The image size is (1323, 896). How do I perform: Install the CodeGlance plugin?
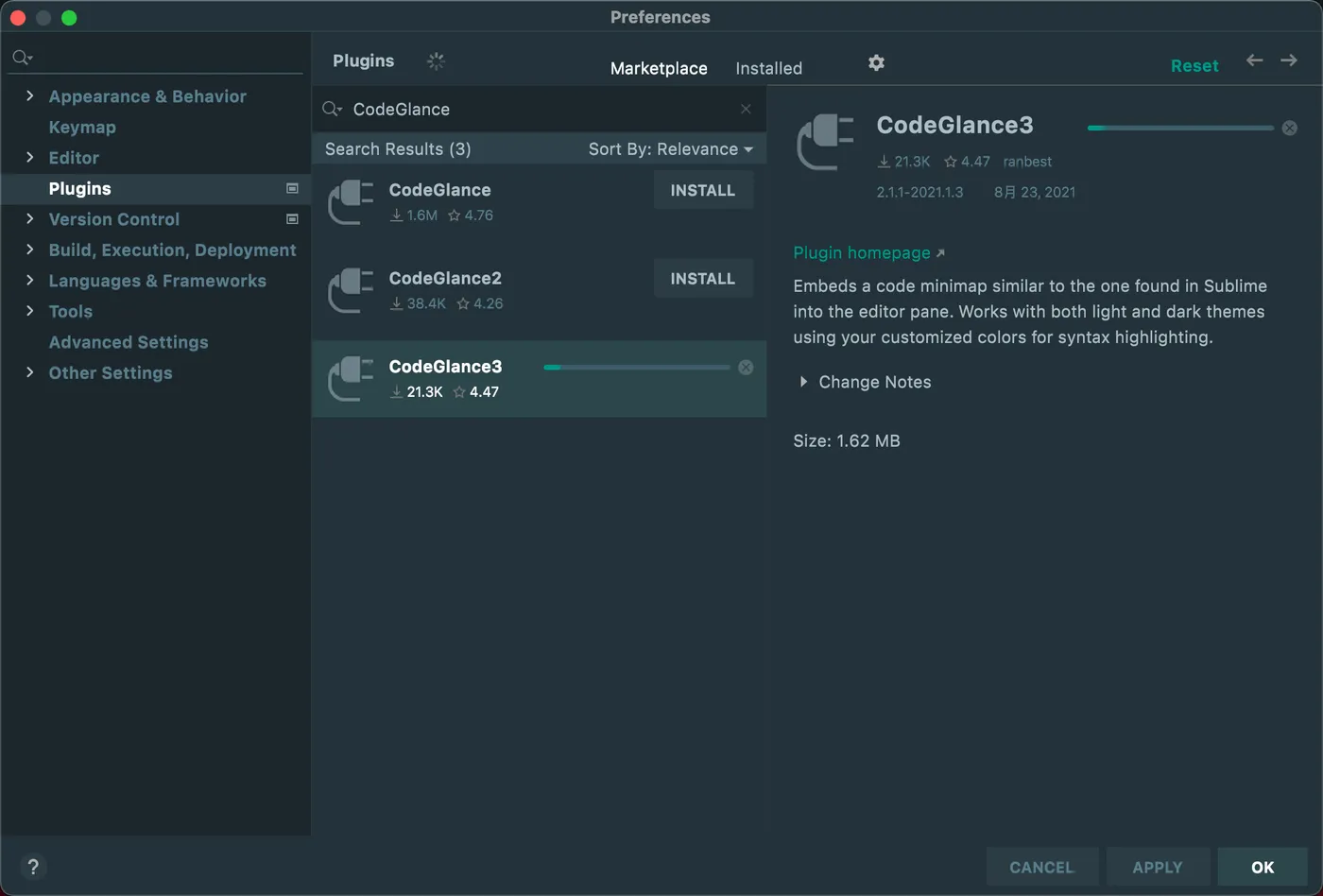[x=703, y=190]
